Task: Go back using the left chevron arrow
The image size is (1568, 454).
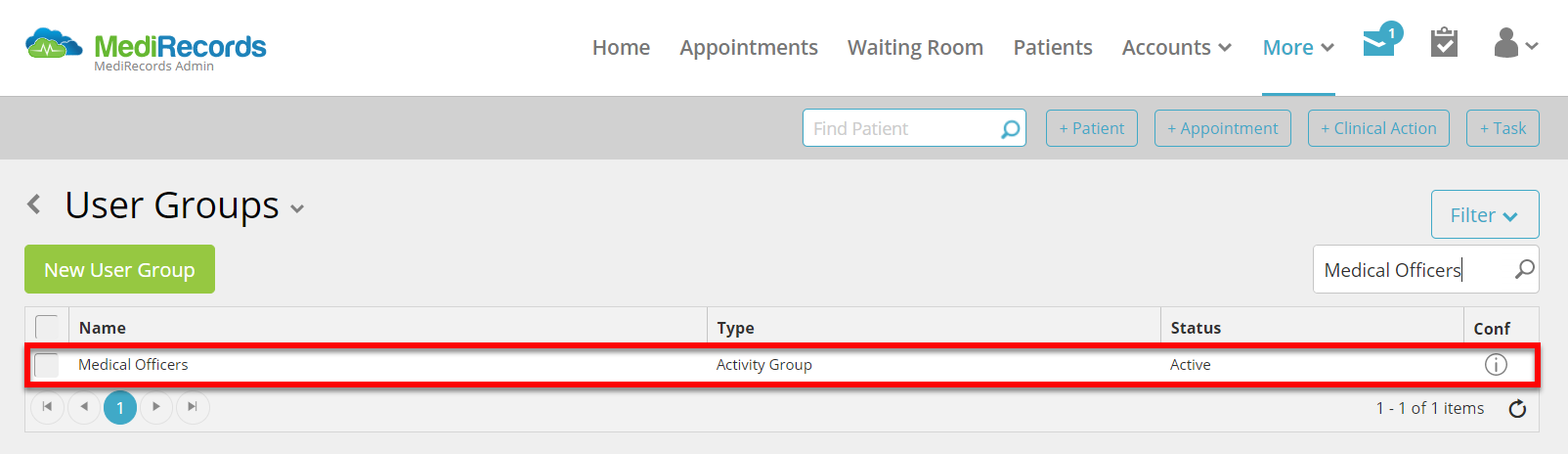Action: click(34, 204)
